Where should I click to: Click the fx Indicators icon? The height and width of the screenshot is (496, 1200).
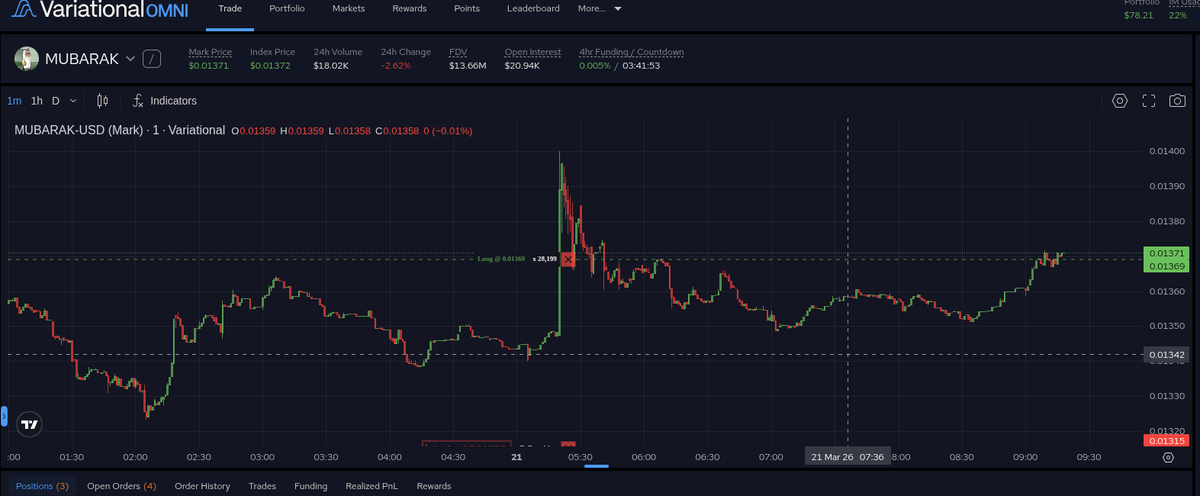point(138,100)
